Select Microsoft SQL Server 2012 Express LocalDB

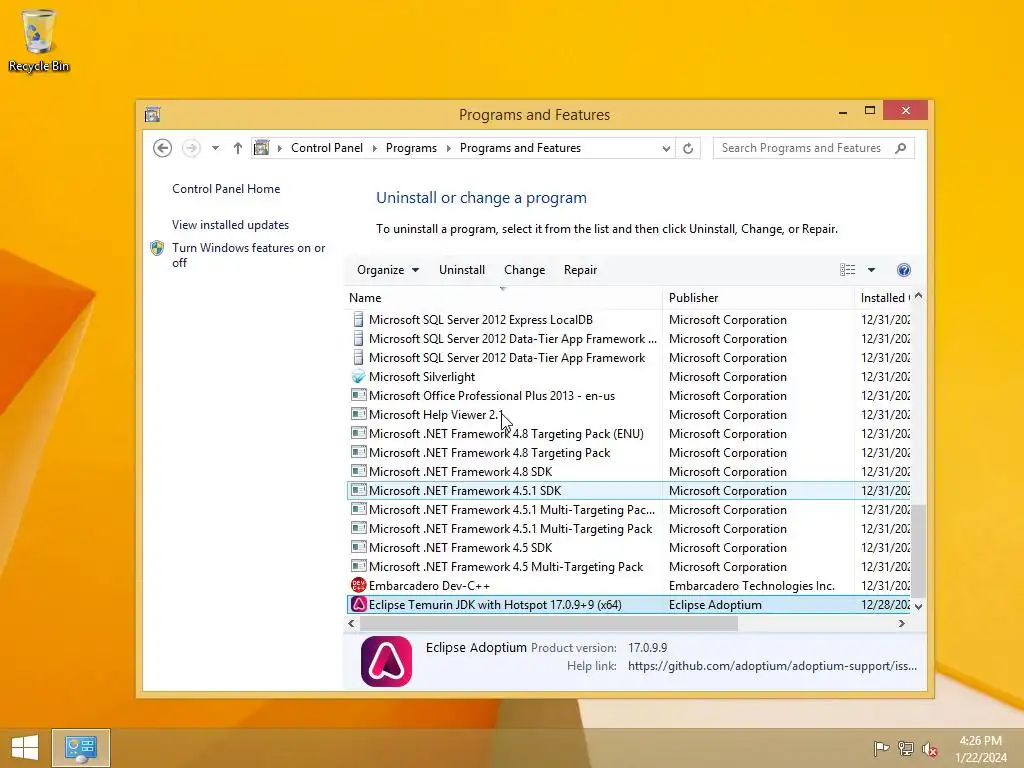click(x=628, y=320)
